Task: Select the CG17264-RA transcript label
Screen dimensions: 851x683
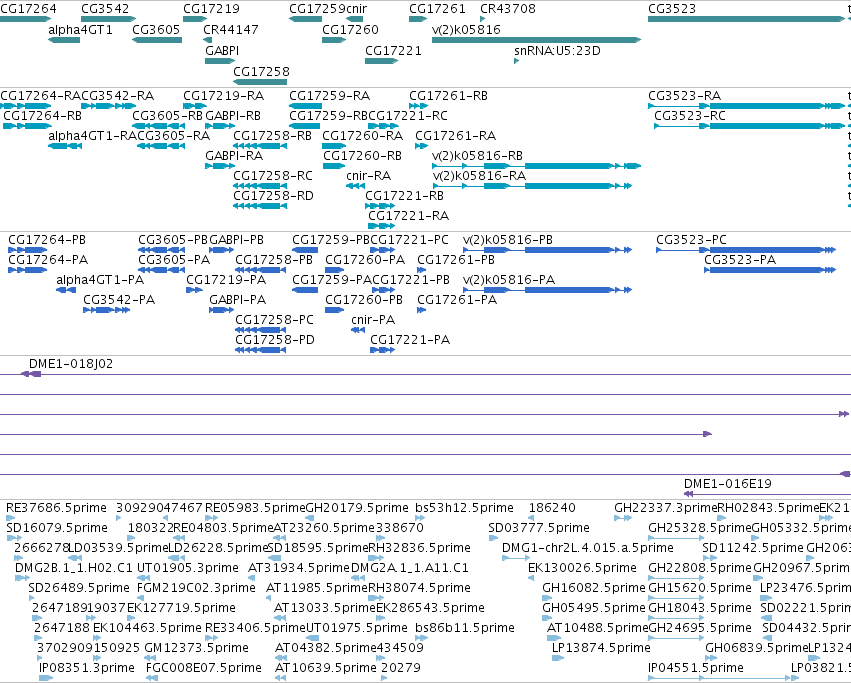Action: tap(40, 96)
